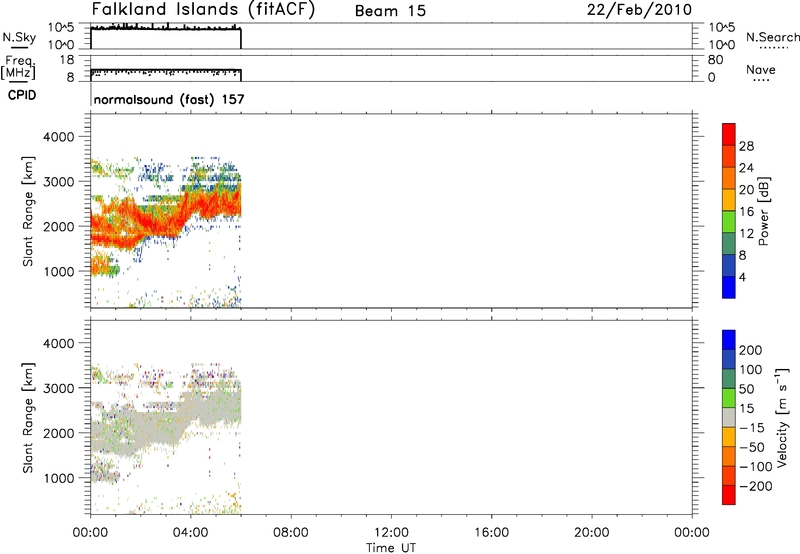Click the 24 value on the power color bar
The image size is (800, 554).
pos(746,168)
